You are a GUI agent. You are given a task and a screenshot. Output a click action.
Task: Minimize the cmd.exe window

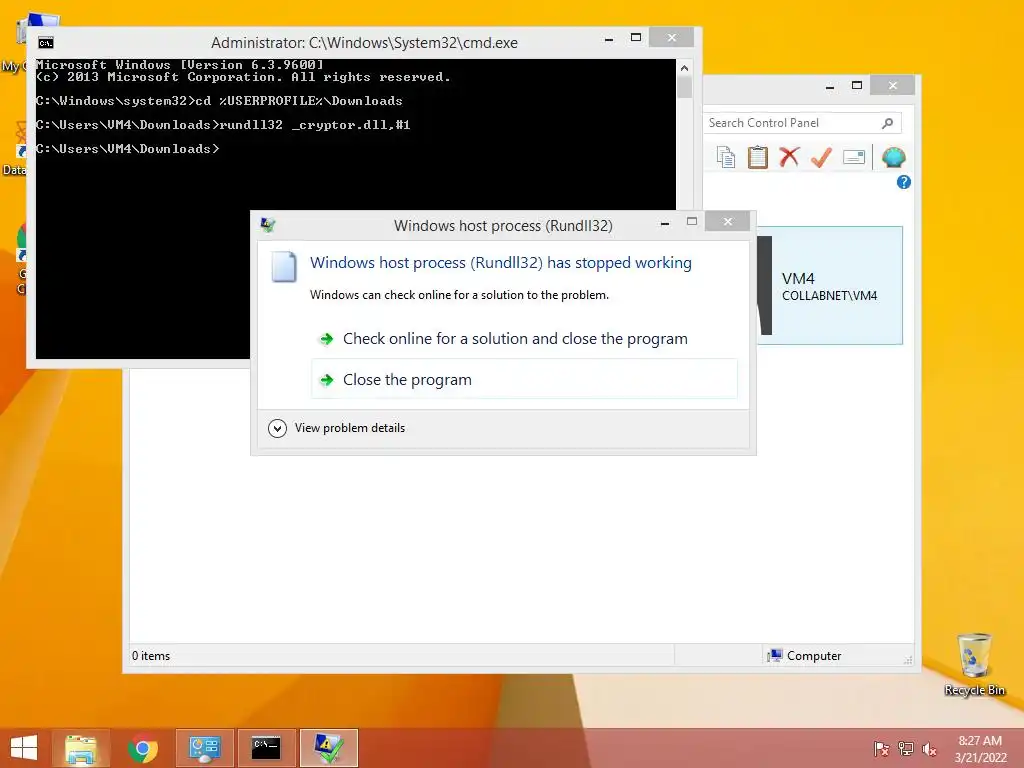pyautogui.click(x=609, y=39)
